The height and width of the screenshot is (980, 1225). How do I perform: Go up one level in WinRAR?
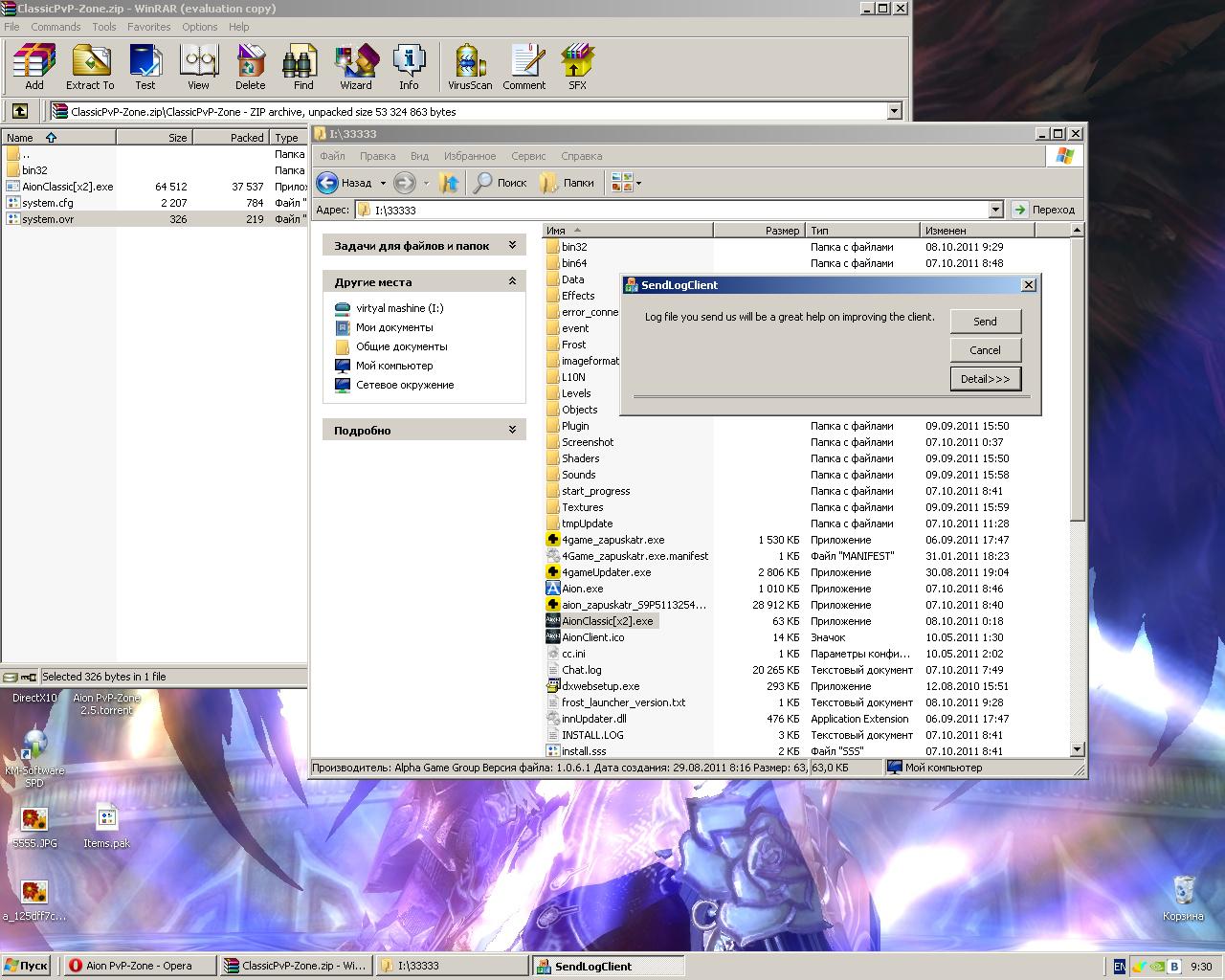pyautogui.click(x=20, y=111)
